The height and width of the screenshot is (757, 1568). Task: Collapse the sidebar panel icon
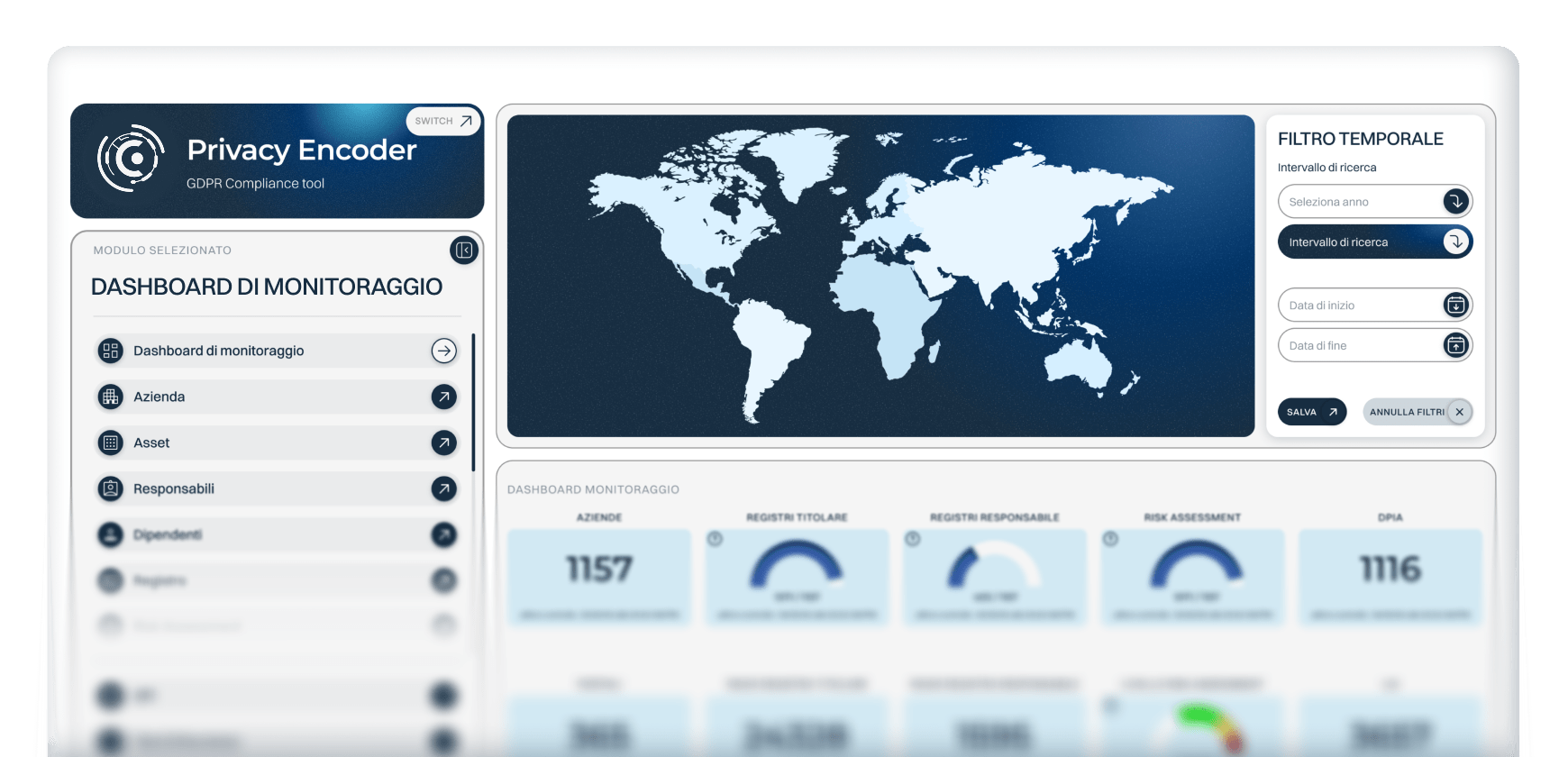coord(464,250)
